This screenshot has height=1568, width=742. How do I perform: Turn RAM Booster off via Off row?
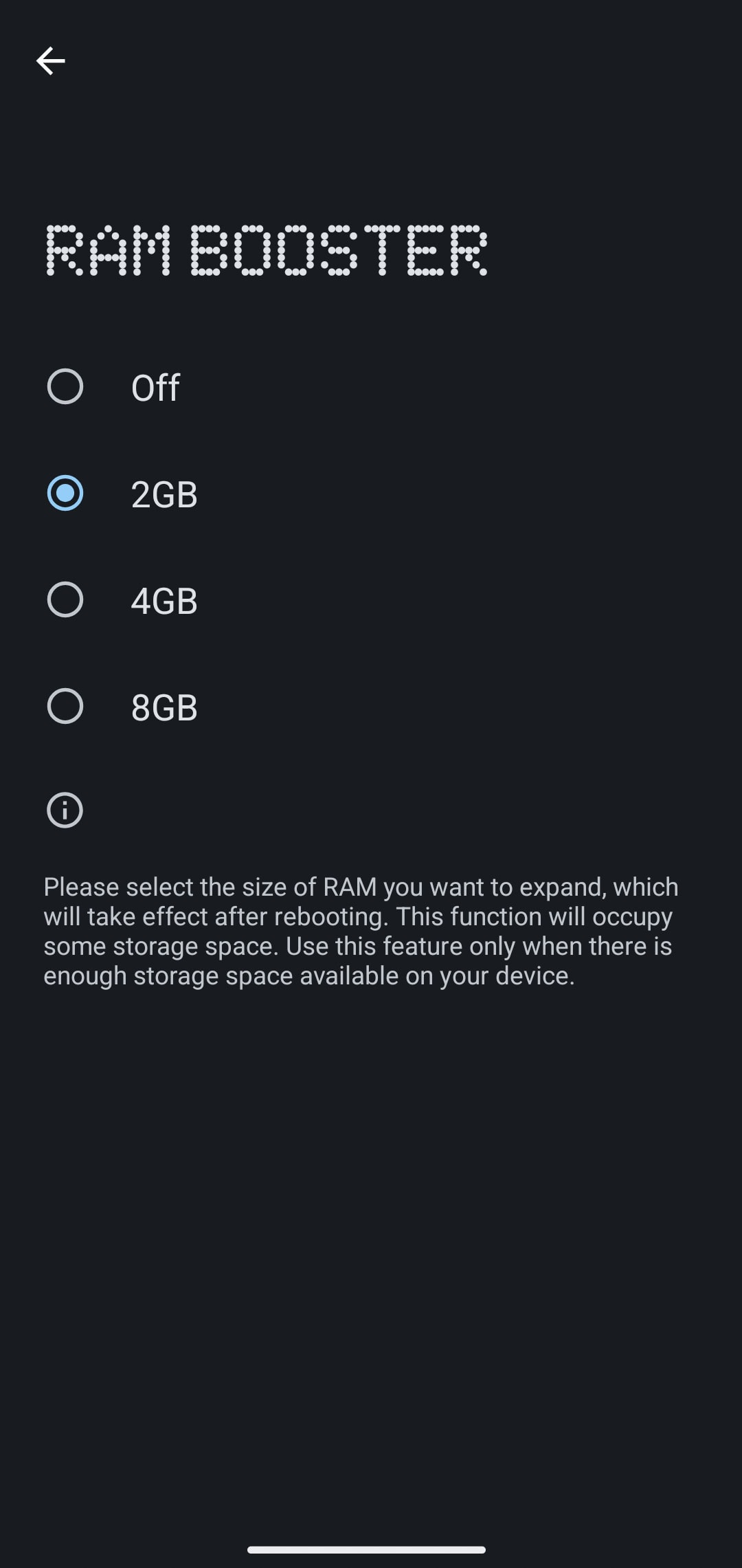371,386
